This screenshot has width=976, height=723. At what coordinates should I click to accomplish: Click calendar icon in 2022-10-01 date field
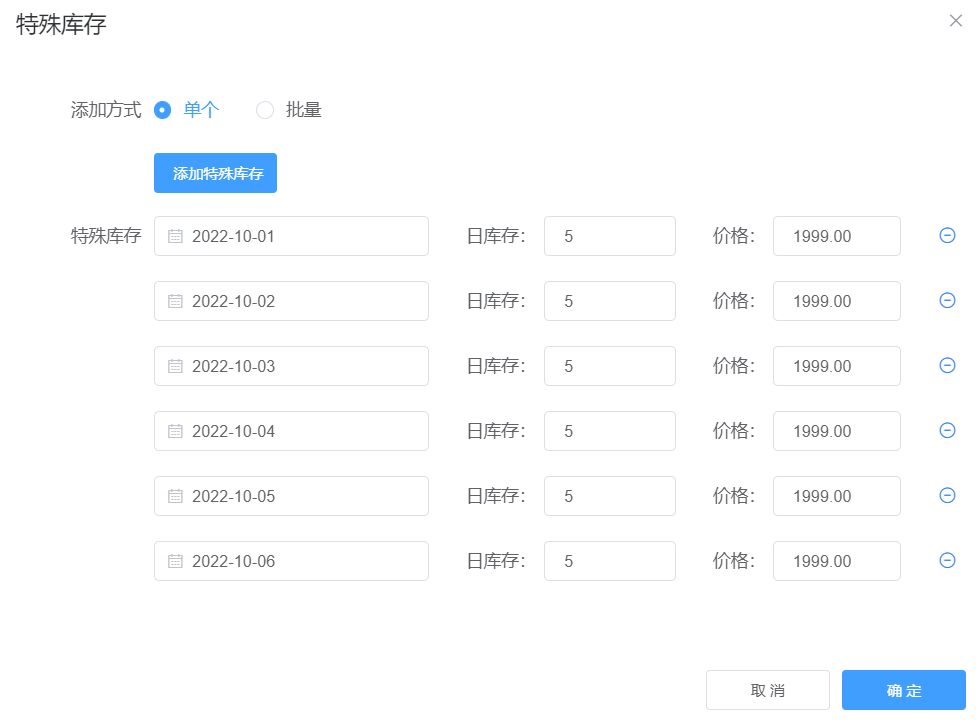point(176,236)
